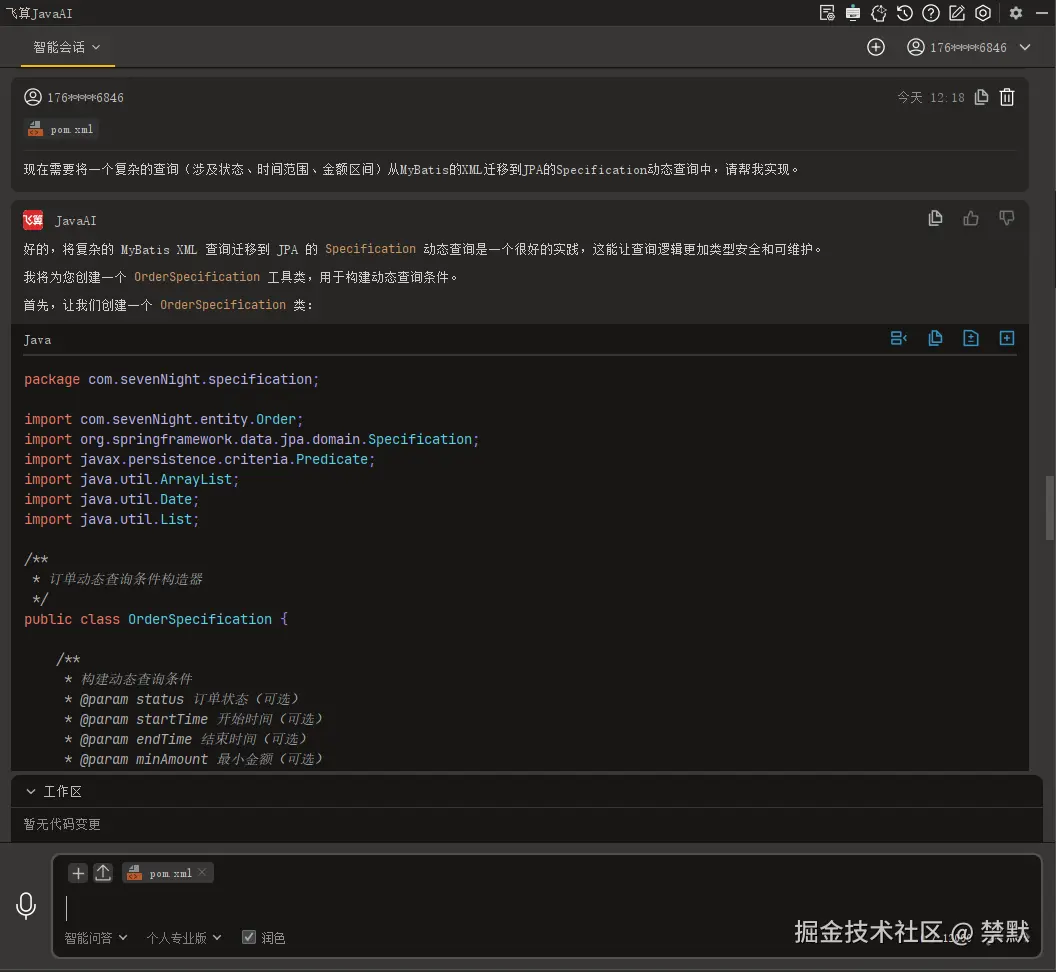1056x972 pixels.
Task: Click the JavaAI logo avatar
Action: point(33,220)
